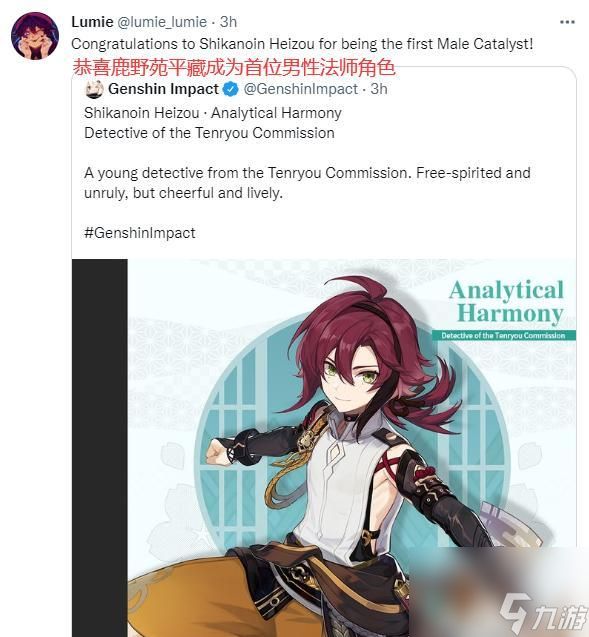Click the 3h timestamp of Lumie's tweet
Viewport: 589px width, 637px height.
point(228,22)
